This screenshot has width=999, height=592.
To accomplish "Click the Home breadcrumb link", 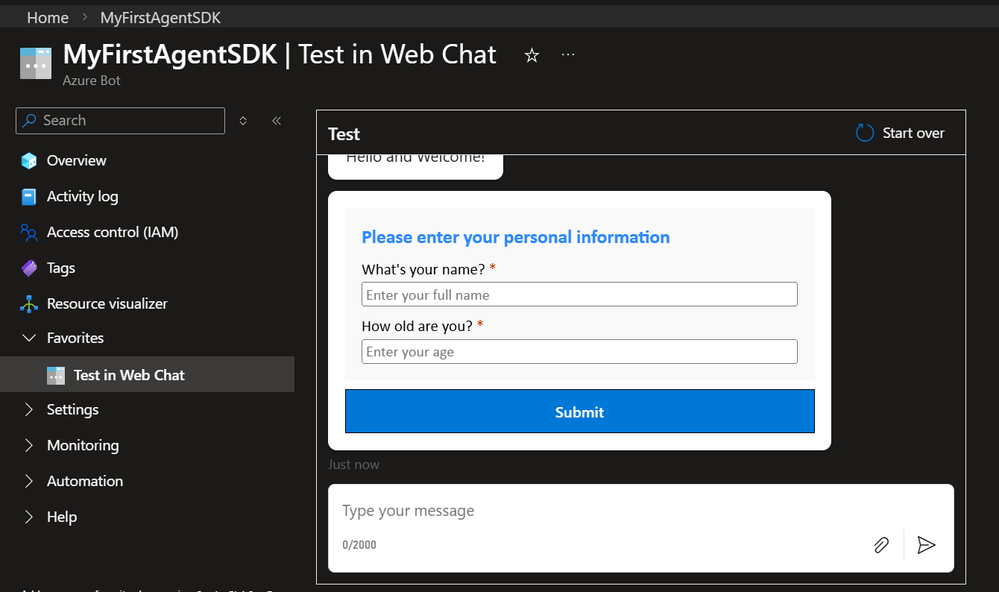I will [48, 18].
